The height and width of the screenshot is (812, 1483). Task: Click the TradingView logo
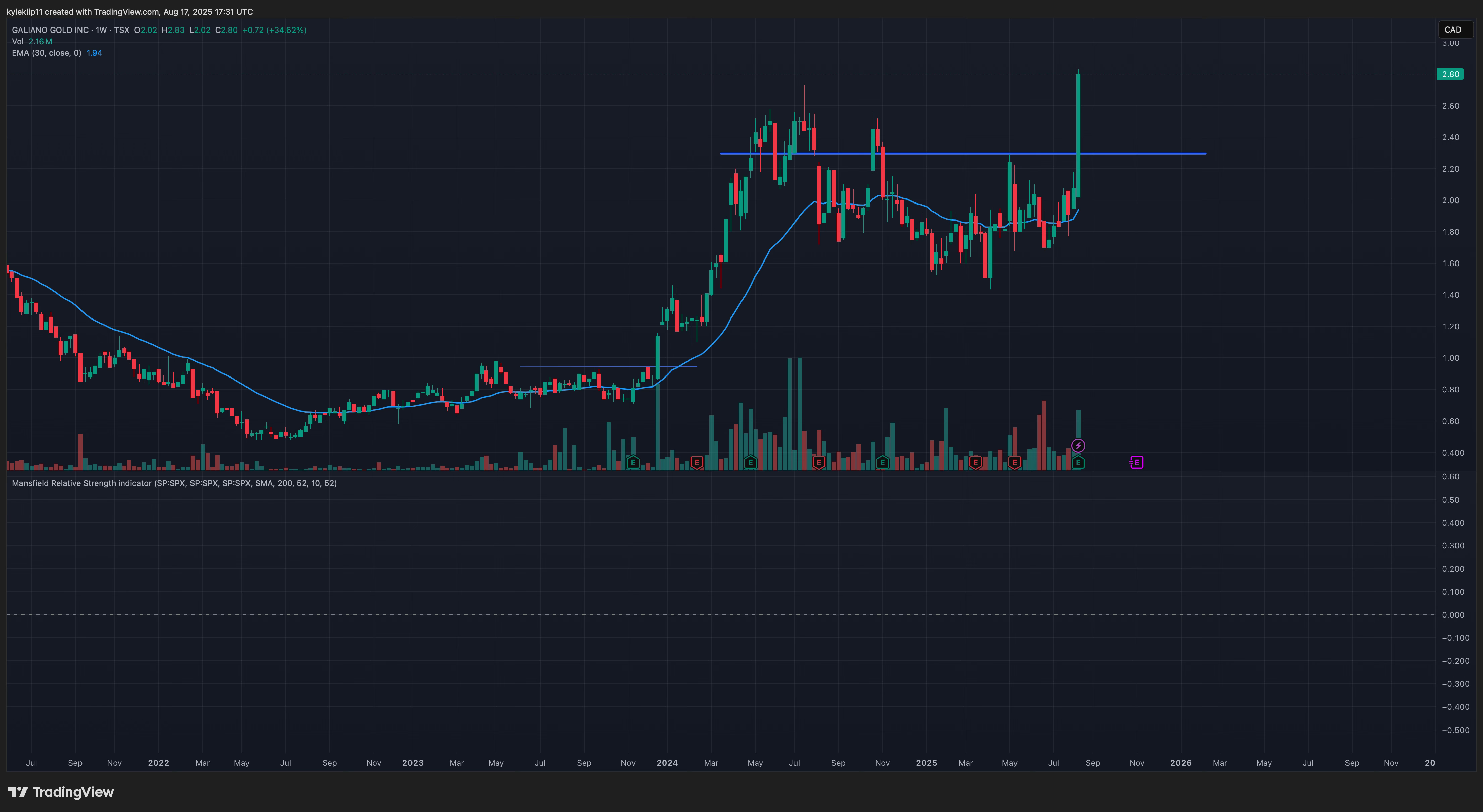pyautogui.click(x=61, y=792)
